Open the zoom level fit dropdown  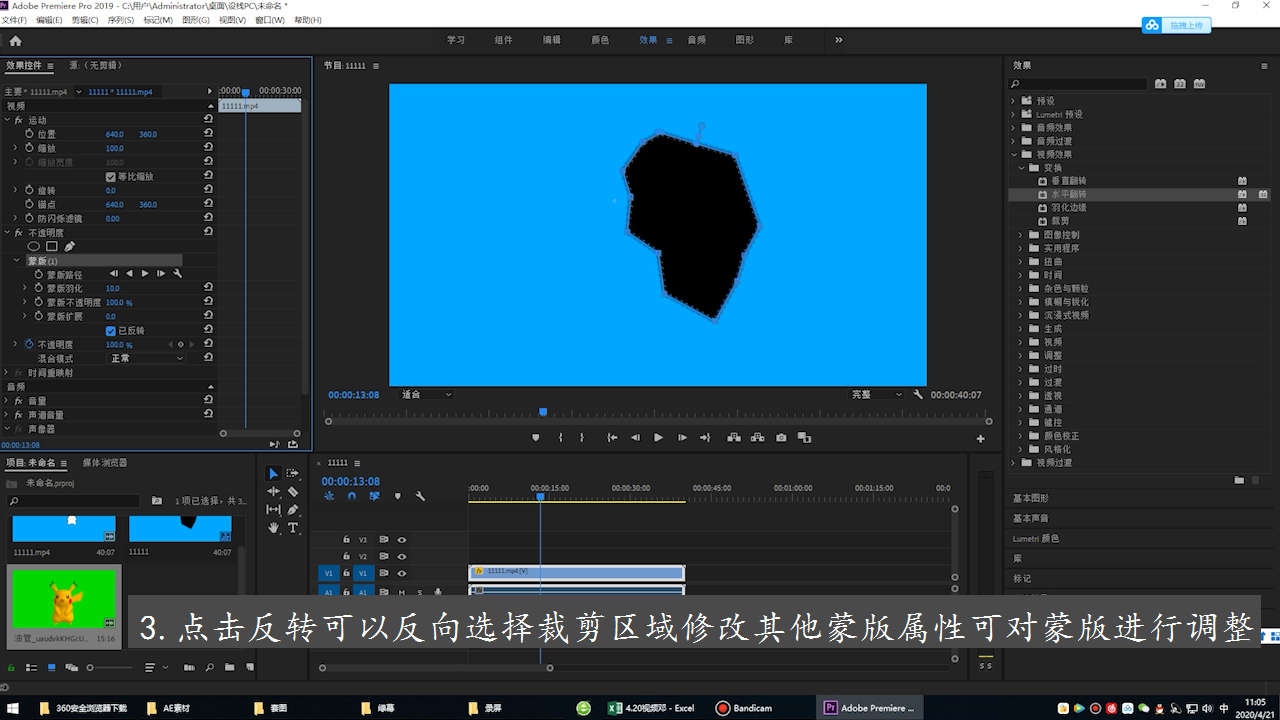(x=427, y=394)
